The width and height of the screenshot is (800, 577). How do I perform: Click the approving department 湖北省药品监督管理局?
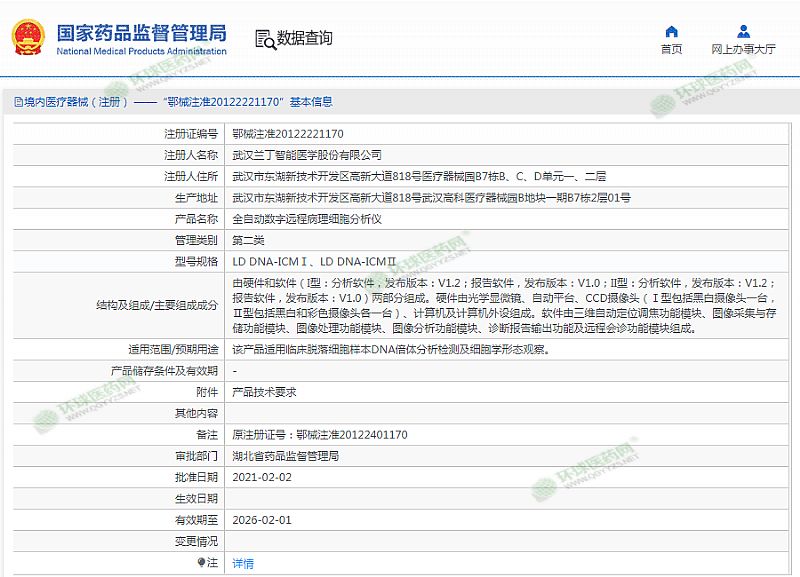(x=285, y=456)
